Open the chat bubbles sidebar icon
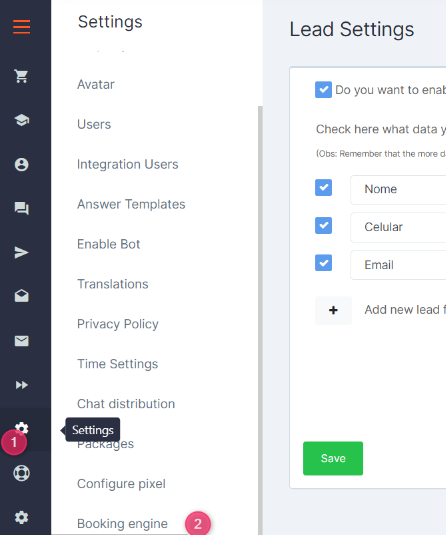 tap(21, 208)
